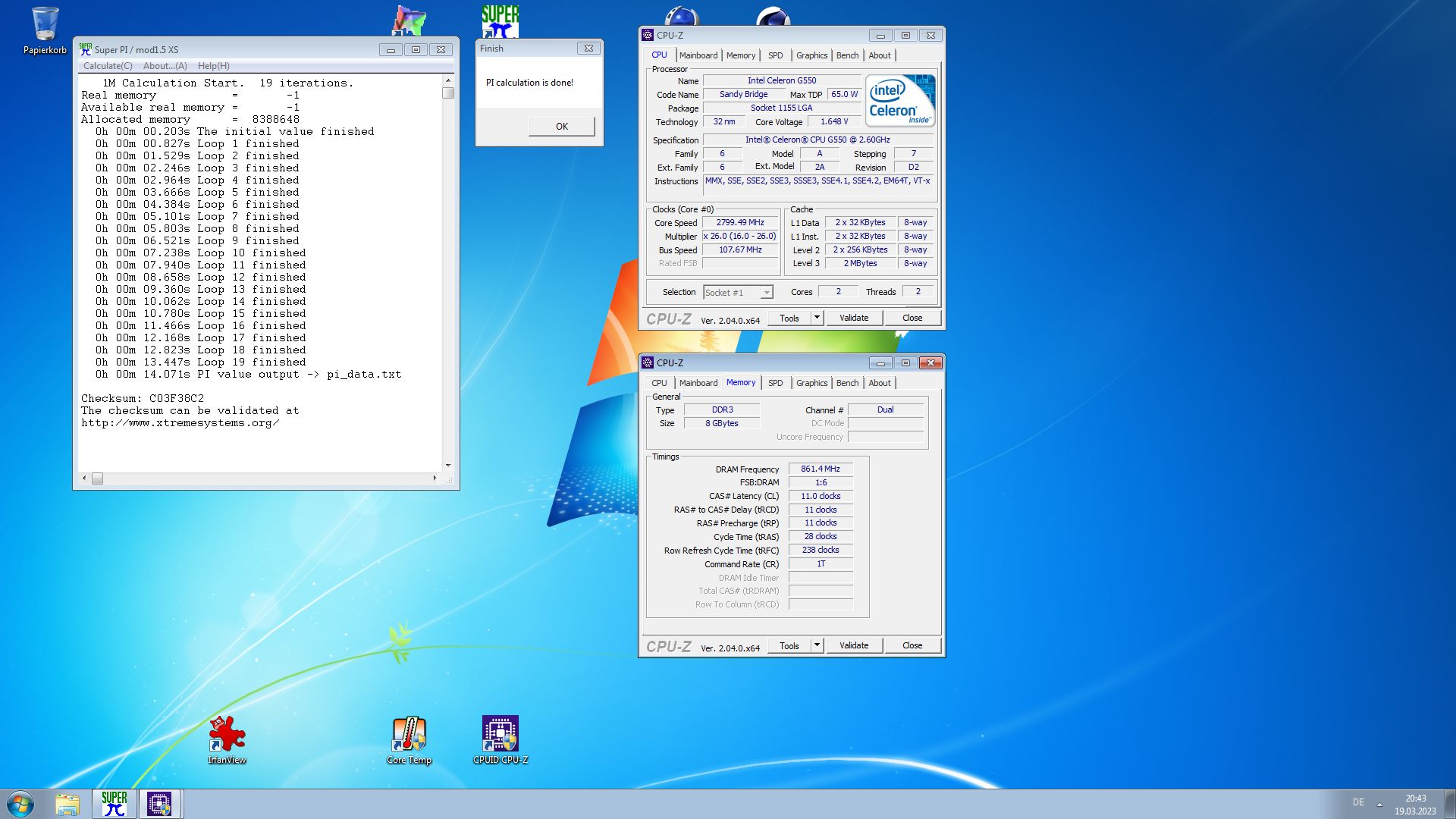Click the Core Voltage value 1.648 V
The width and height of the screenshot is (1456, 819).
pyautogui.click(x=834, y=121)
